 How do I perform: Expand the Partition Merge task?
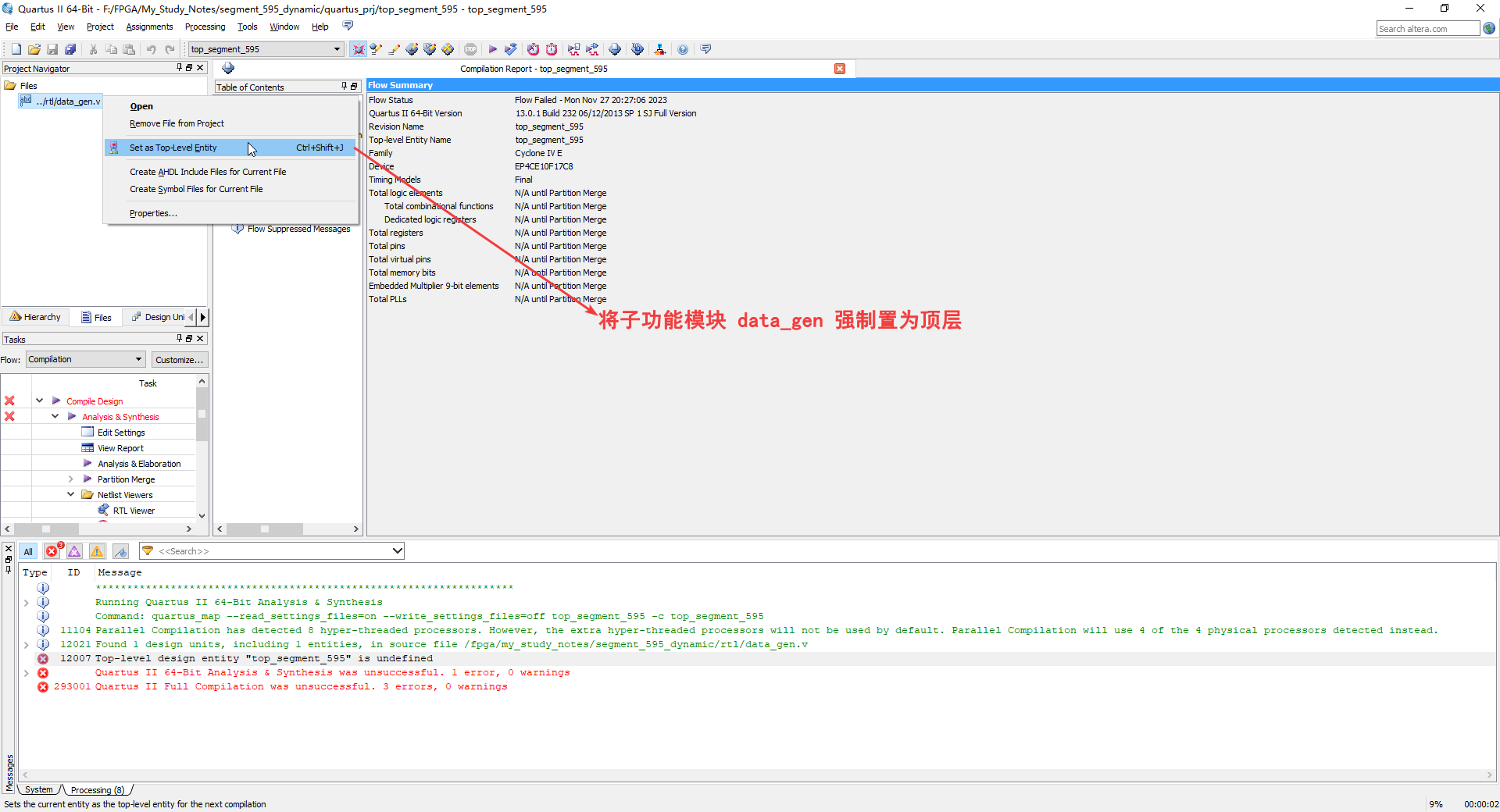[70, 479]
